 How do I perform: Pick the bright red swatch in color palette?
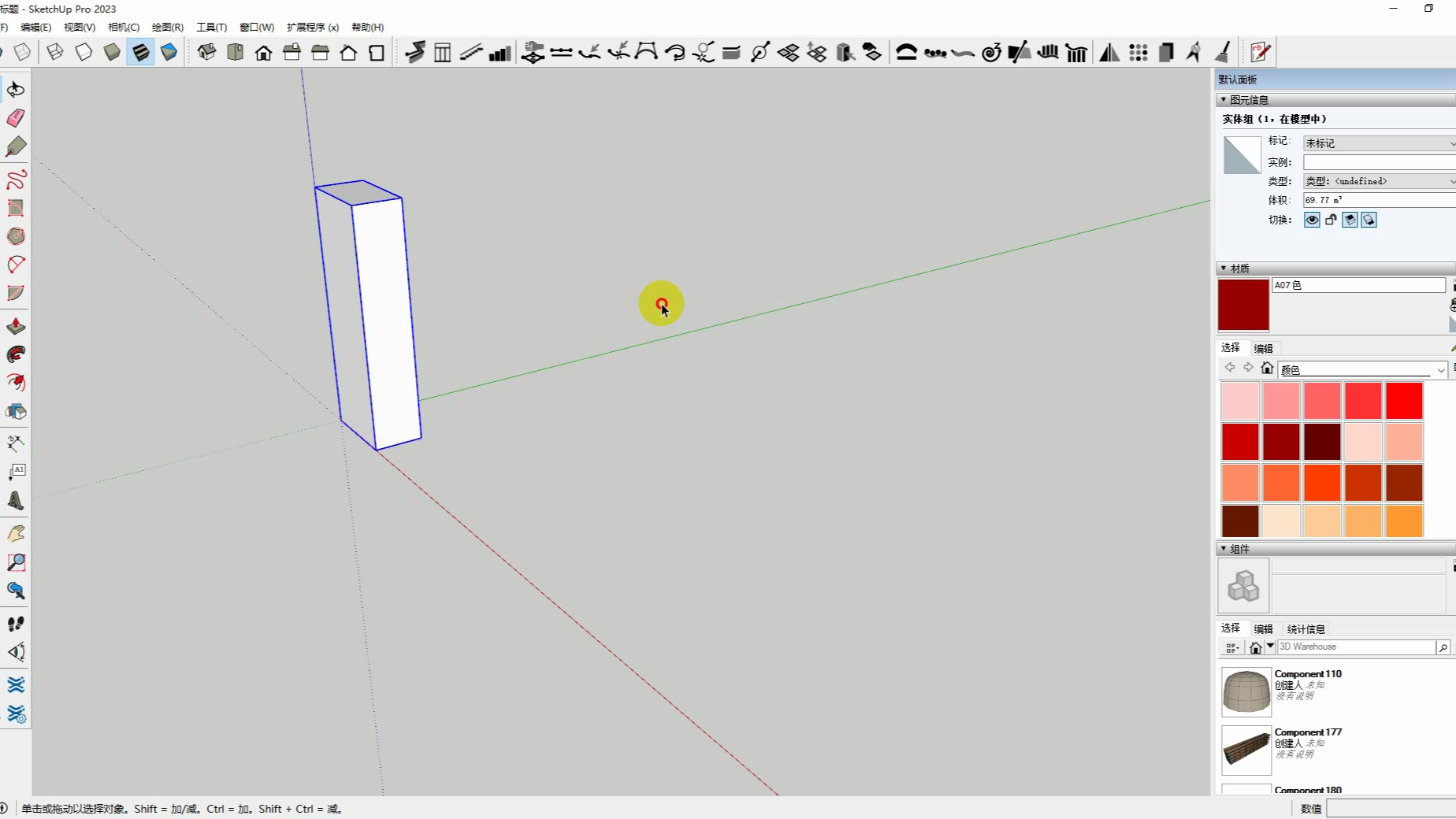(x=1403, y=401)
